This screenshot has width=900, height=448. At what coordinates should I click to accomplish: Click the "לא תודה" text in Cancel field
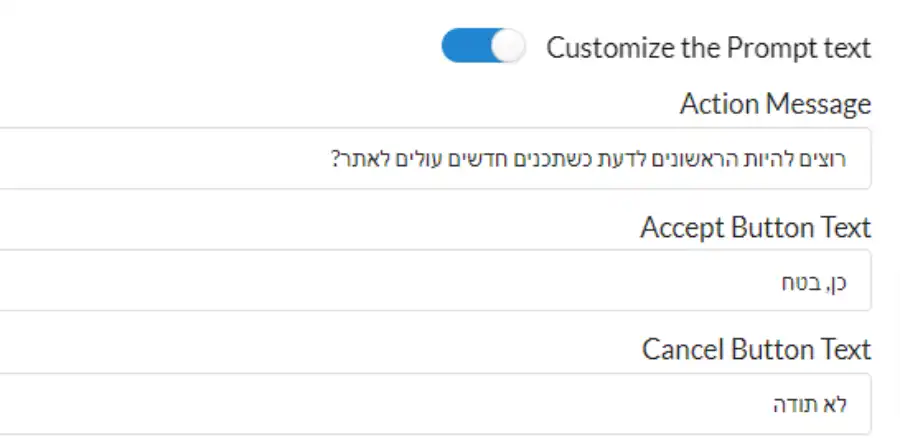click(x=810, y=404)
